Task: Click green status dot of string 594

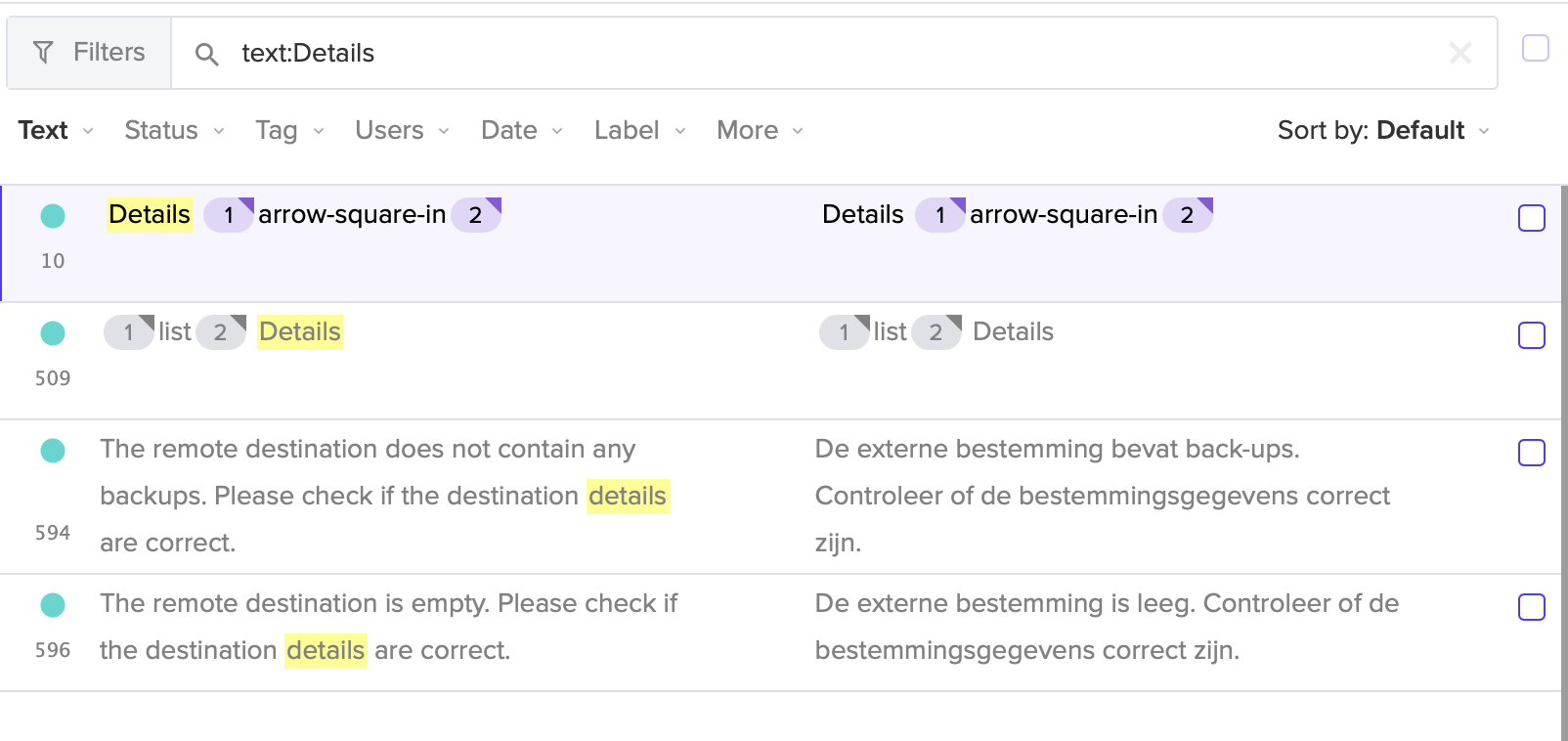Action: click(53, 451)
